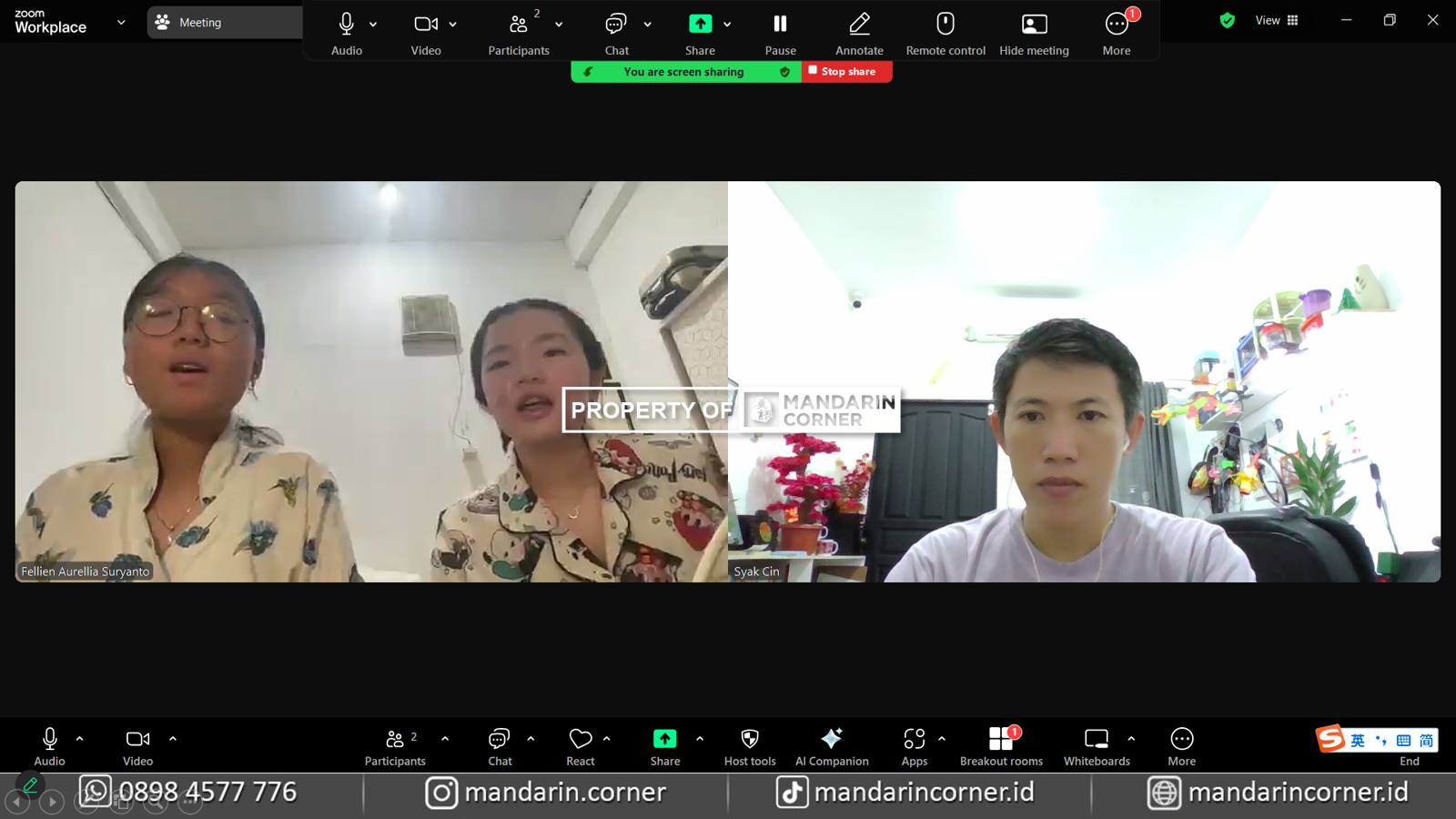The width and height of the screenshot is (1456, 819).
Task: Pause the screen share
Action: click(780, 25)
